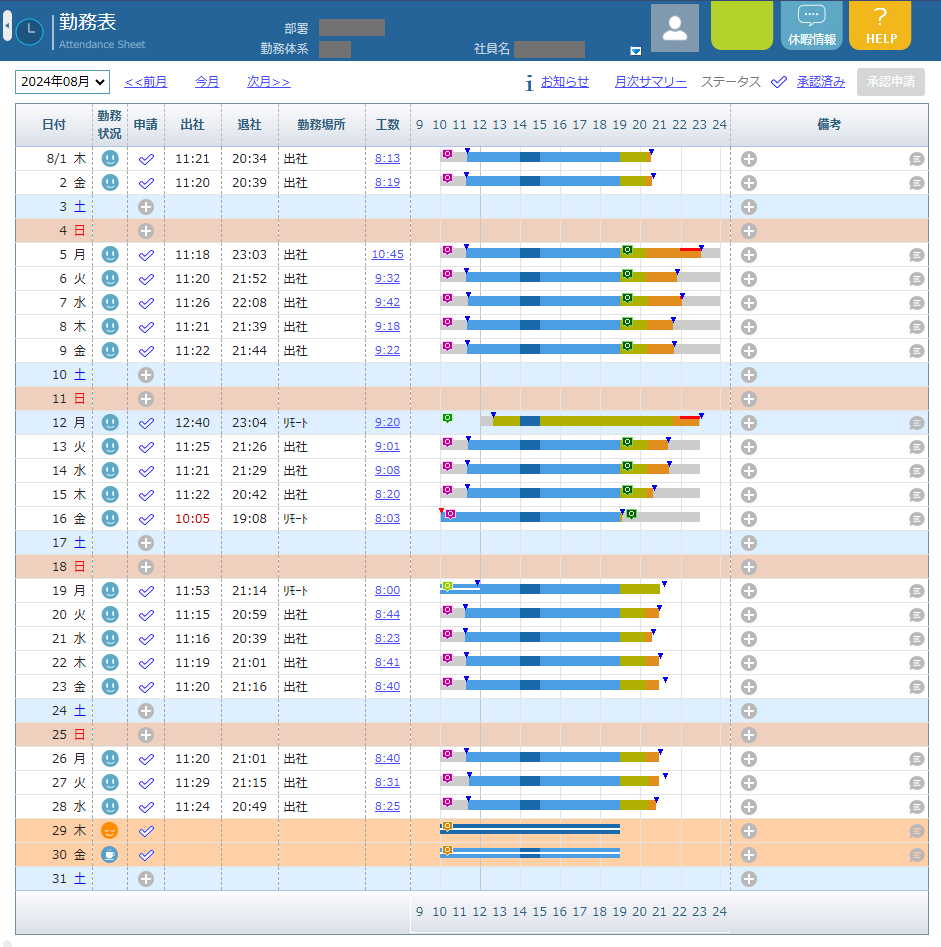The width and height of the screenshot is (941, 947).
Task: Click the smiley status icon for 8/16
Action: pos(110,519)
